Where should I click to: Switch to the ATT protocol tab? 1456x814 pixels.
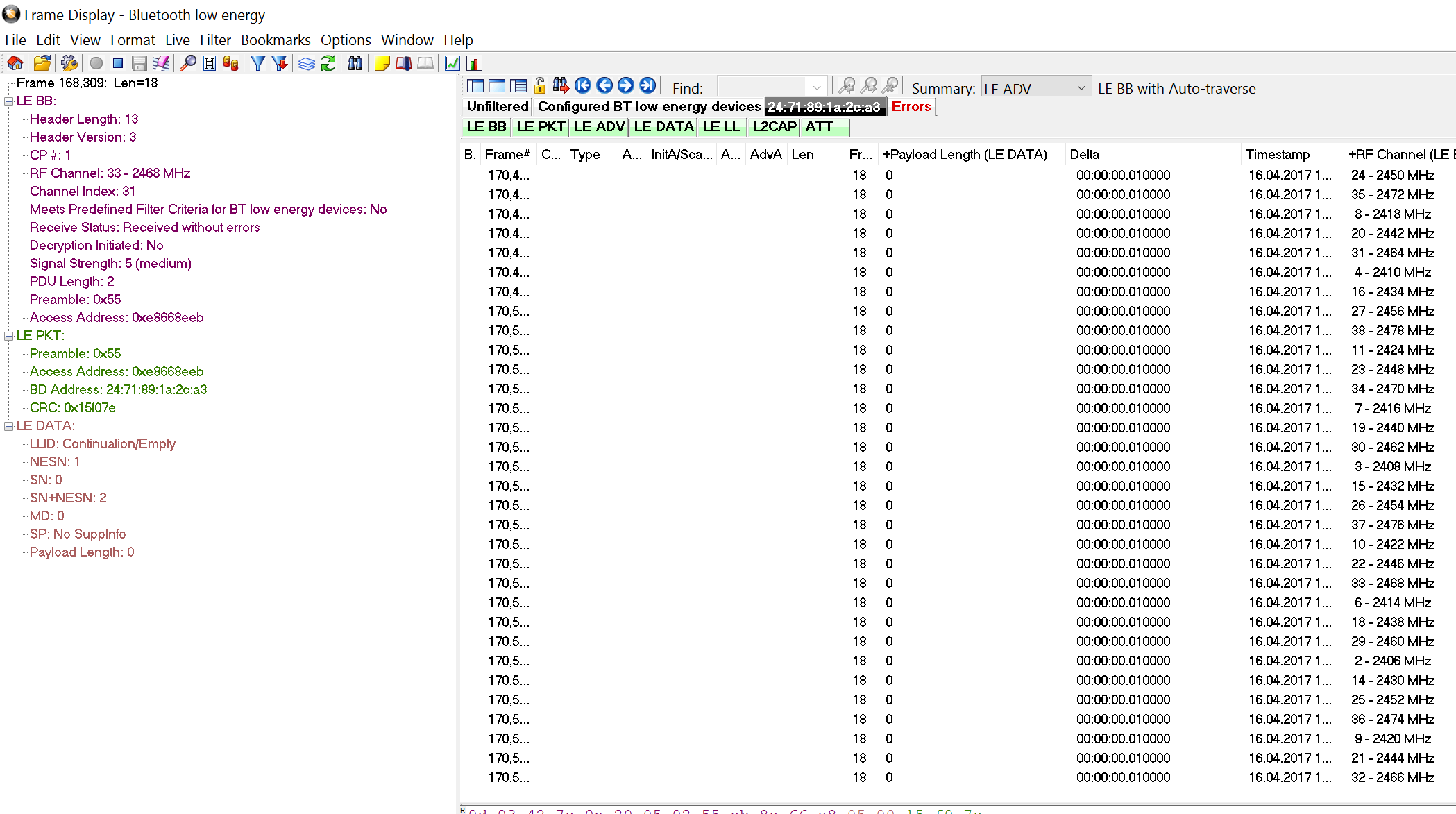[x=824, y=127]
